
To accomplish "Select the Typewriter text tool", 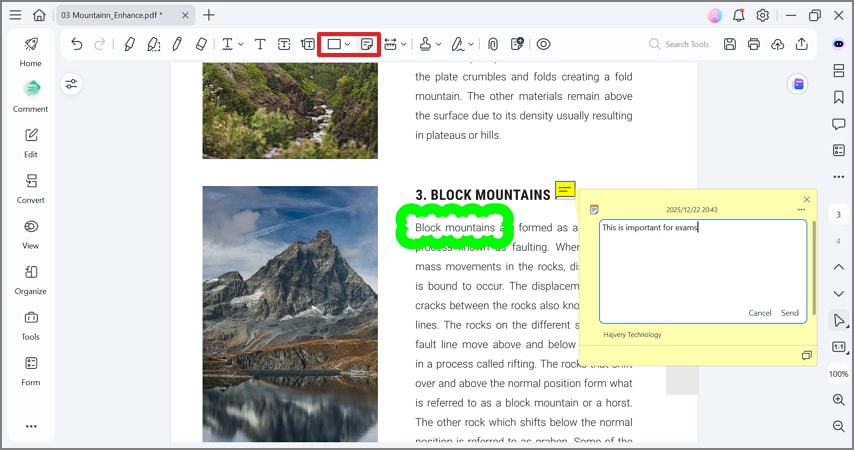I will (x=260, y=44).
